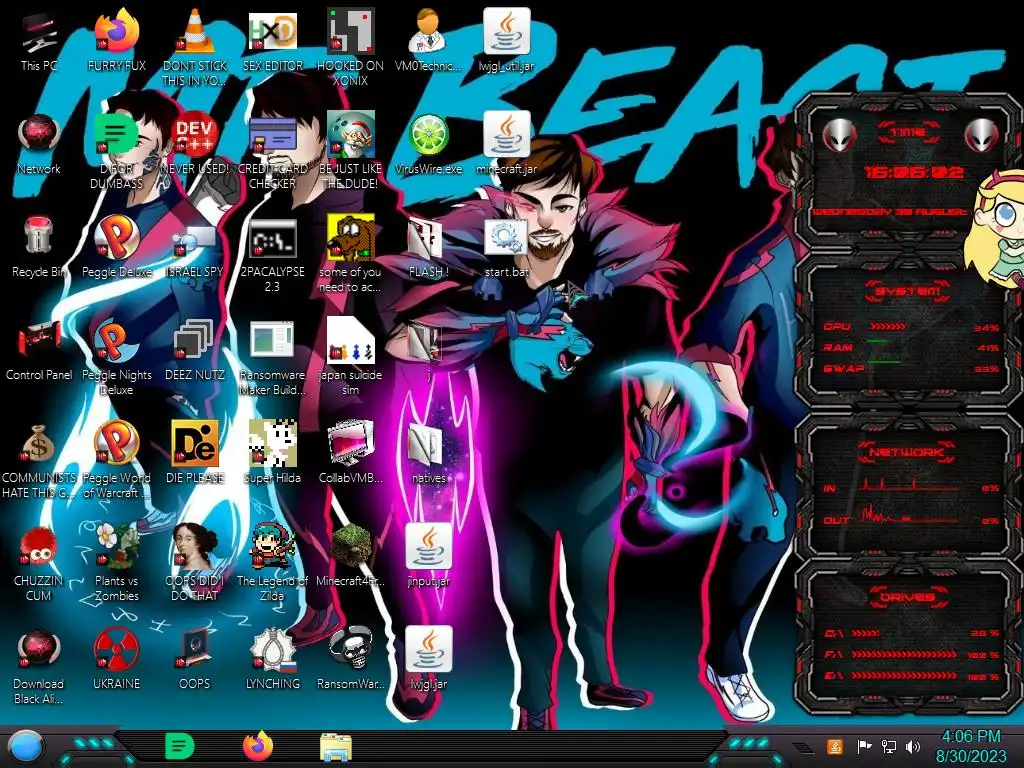Select the lwjgl.jar file
The width and height of the screenshot is (1024, 768).
(x=428, y=660)
